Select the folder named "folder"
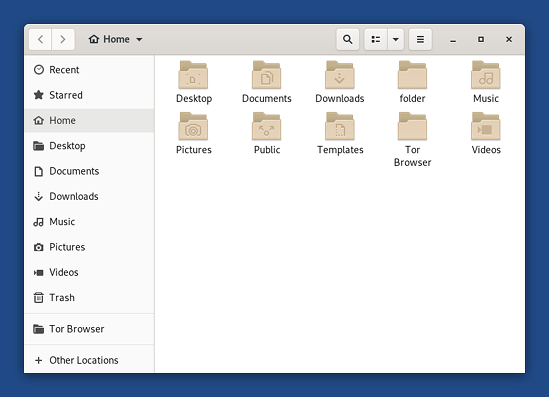Image resolution: width=549 pixels, height=397 pixels. click(x=412, y=75)
